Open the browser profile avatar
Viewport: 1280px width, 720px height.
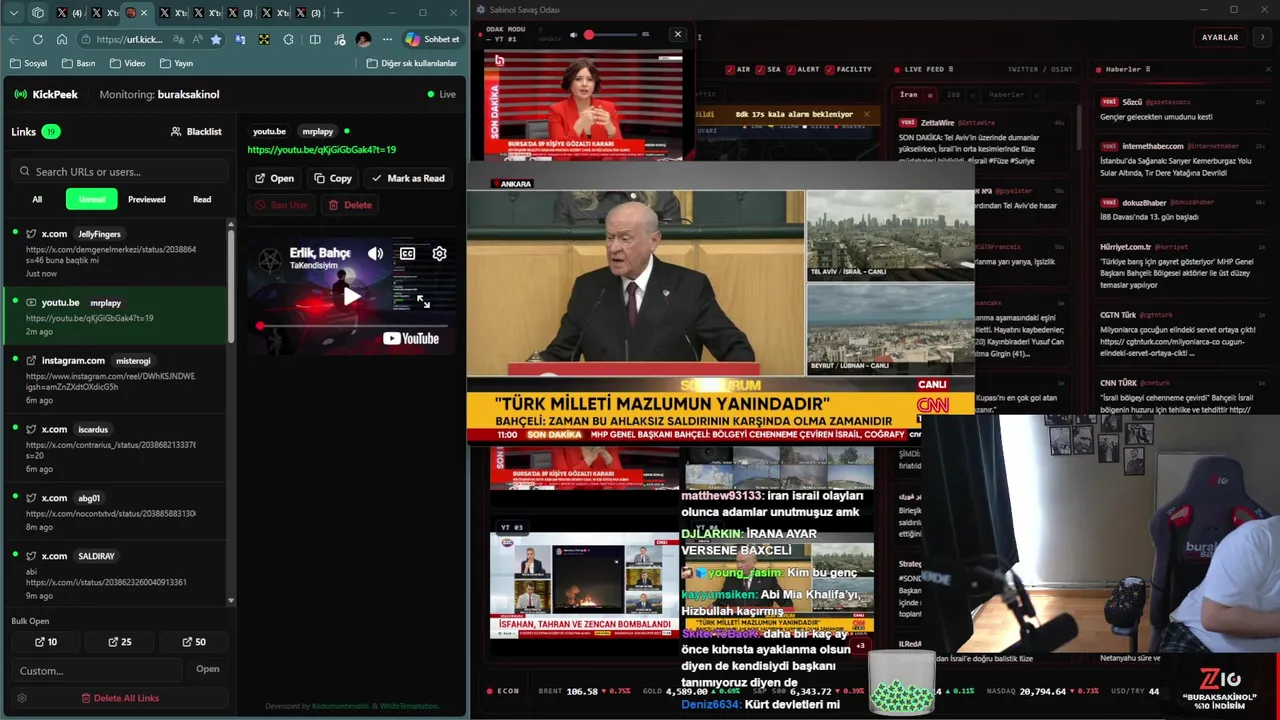363,39
